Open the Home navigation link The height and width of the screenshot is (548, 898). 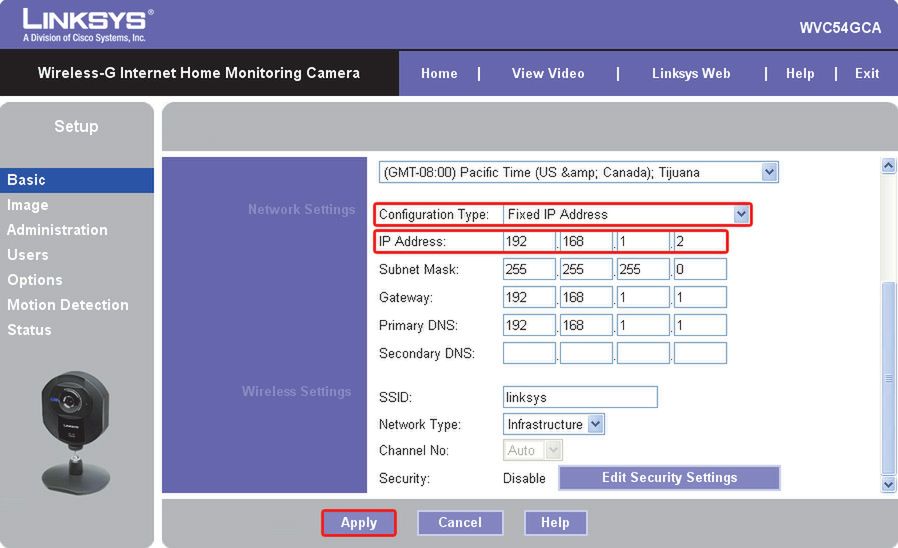[439, 73]
